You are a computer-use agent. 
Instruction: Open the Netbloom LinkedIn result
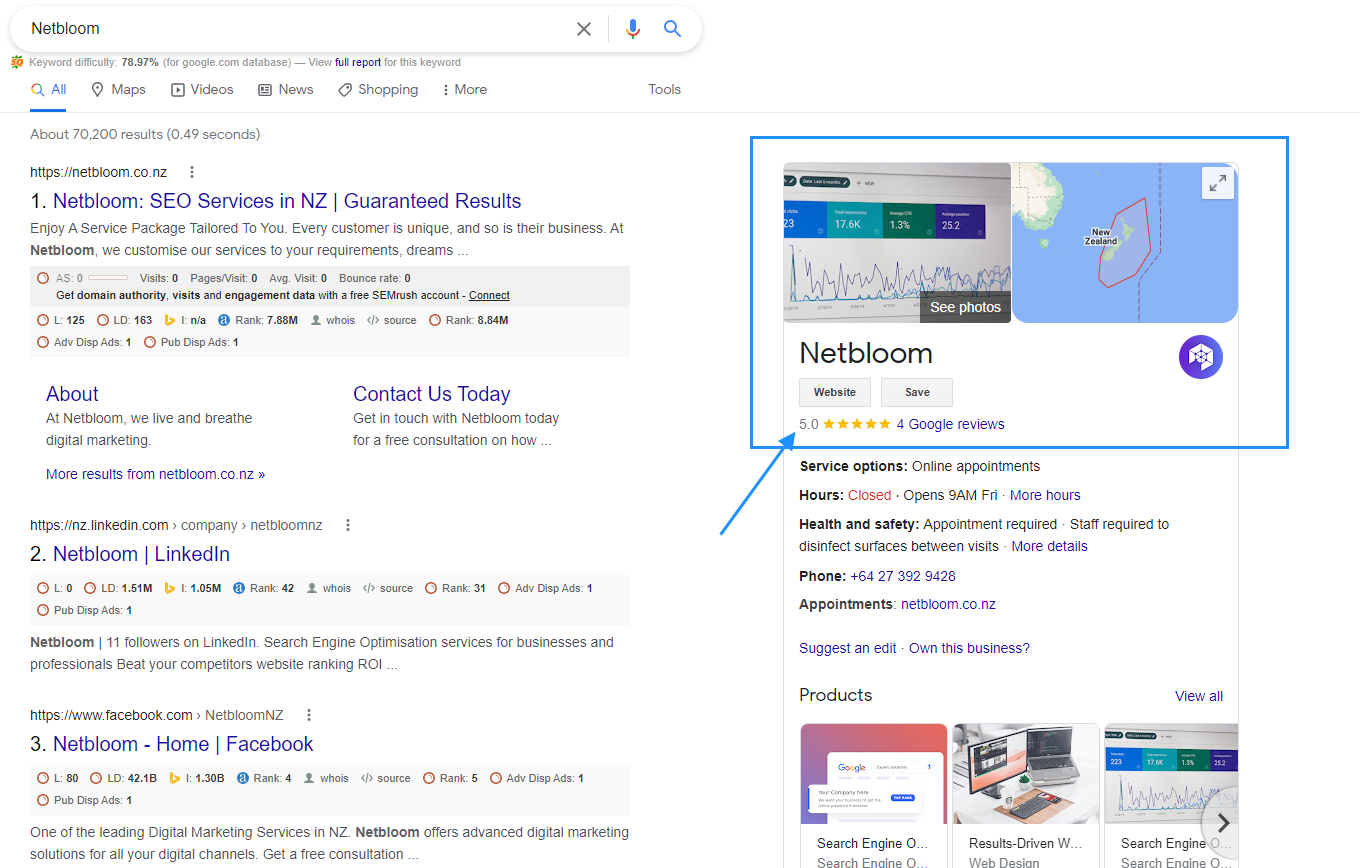(141, 554)
